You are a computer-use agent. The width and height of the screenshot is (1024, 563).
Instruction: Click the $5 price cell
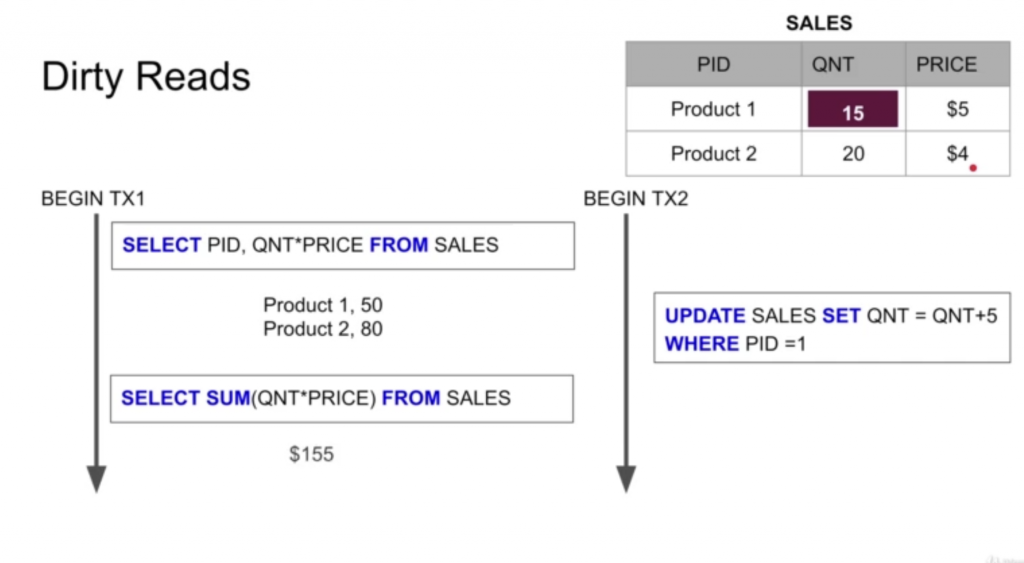coord(958,109)
